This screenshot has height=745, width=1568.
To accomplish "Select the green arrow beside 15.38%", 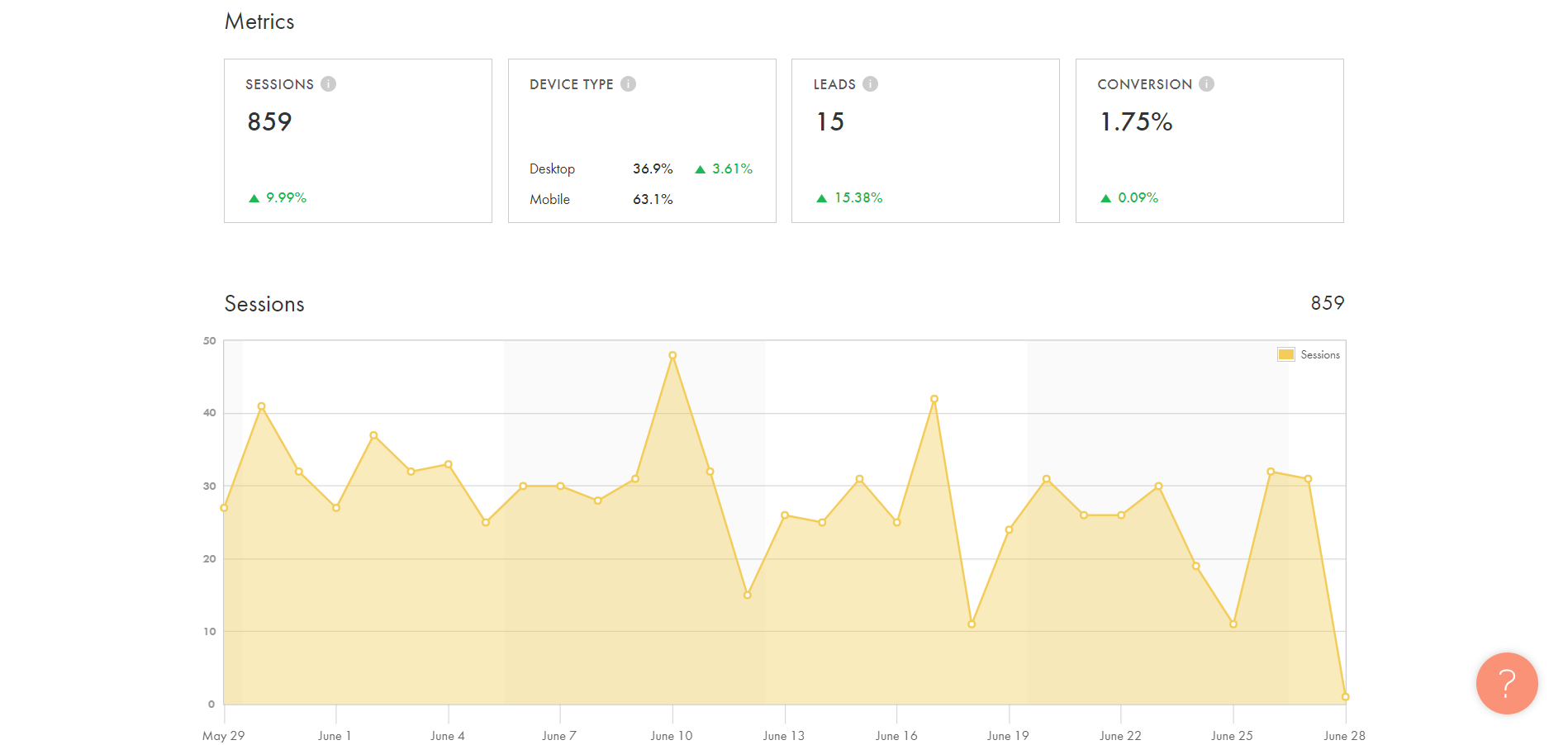I will pos(822,198).
